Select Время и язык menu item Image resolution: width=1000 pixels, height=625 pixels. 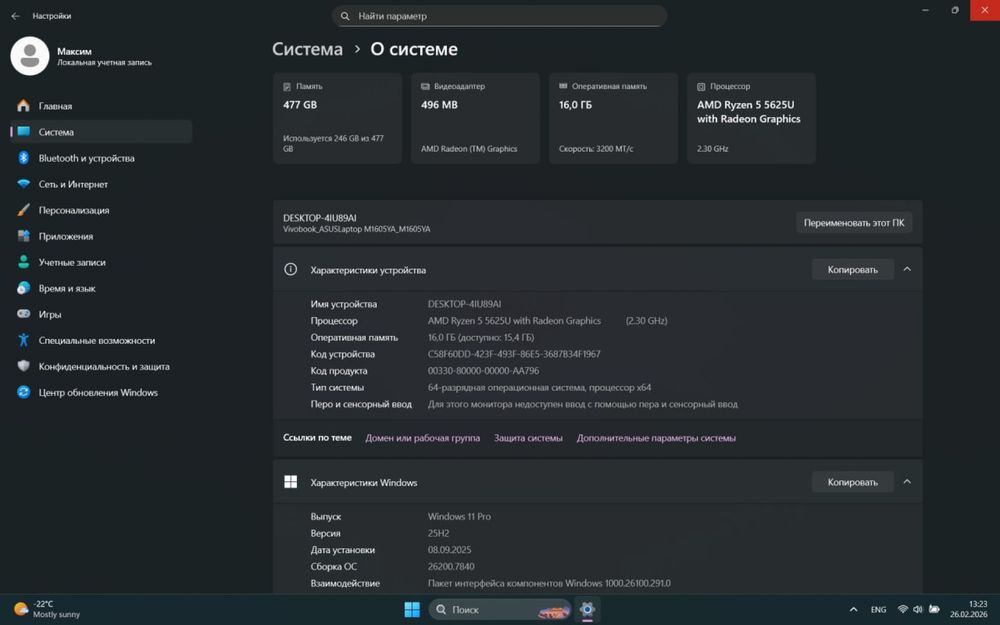coord(101,288)
